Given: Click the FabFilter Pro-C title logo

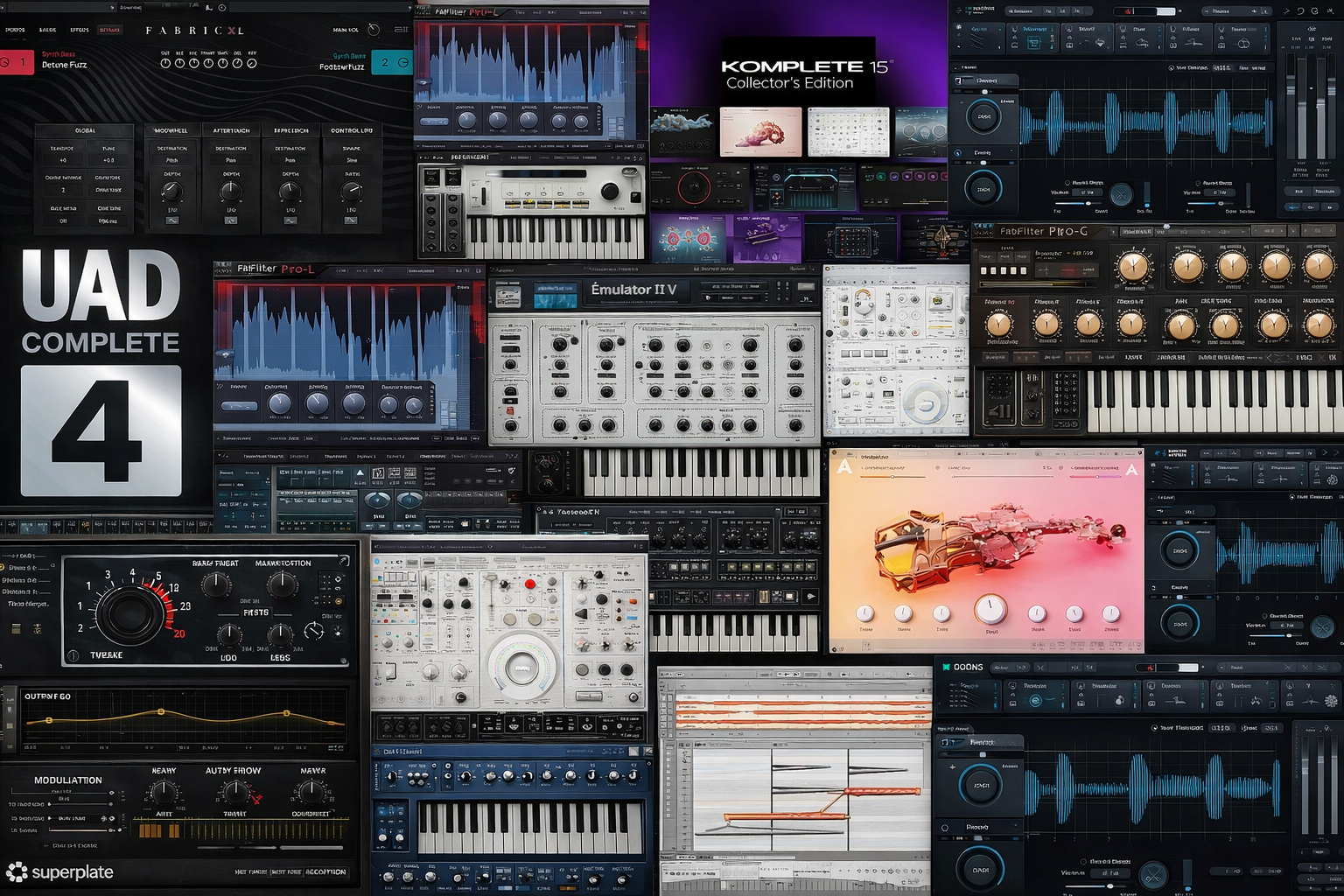Looking at the screenshot, I should (1044, 232).
